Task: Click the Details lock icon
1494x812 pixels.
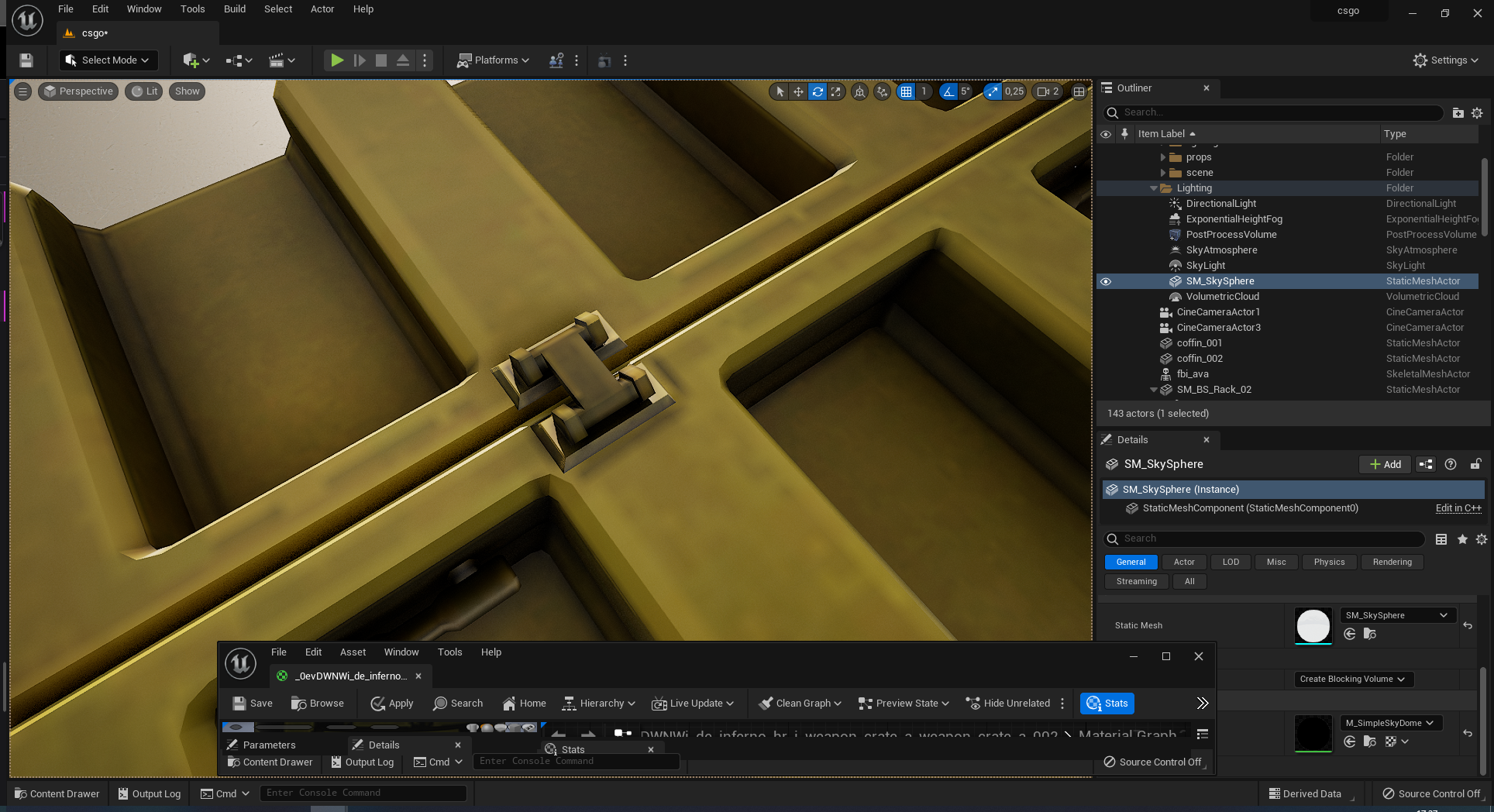Action: click(x=1476, y=464)
